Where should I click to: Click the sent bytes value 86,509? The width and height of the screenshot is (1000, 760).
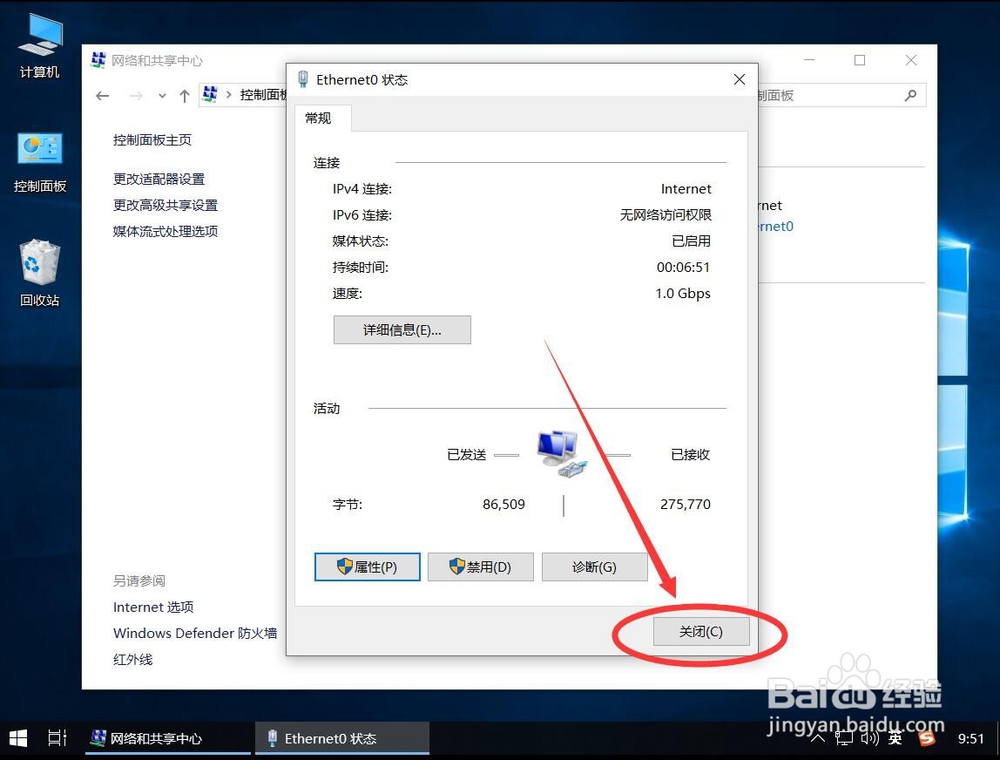(503, 504)
